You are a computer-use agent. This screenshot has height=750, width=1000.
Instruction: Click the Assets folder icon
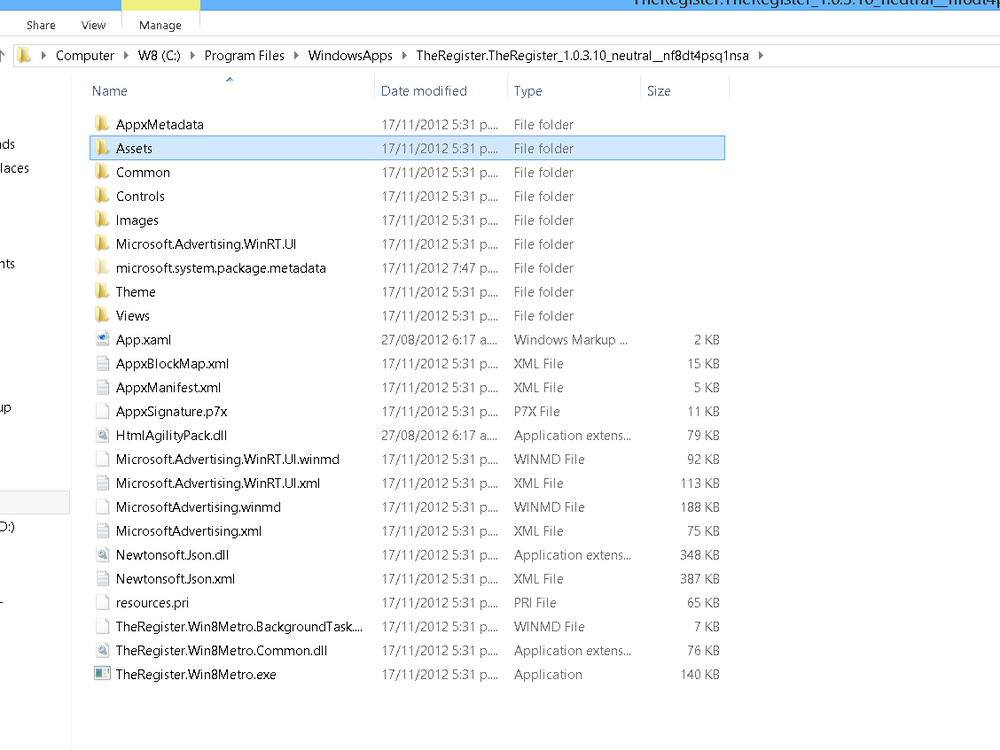102,148
